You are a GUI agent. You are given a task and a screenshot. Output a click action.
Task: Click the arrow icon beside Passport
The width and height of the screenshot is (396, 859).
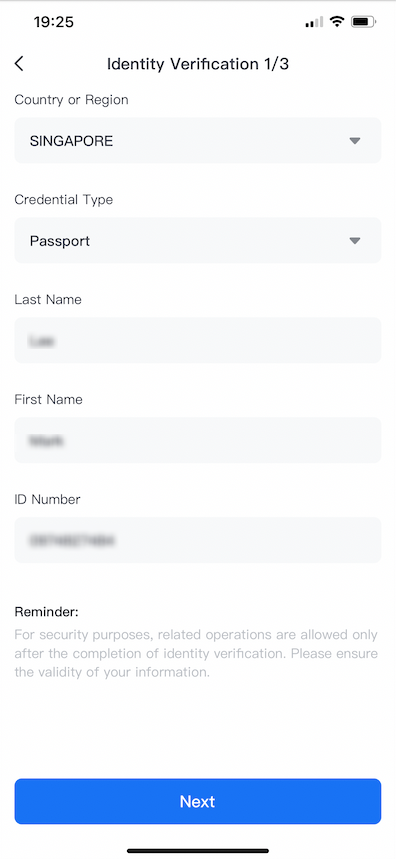coord(355,240)
